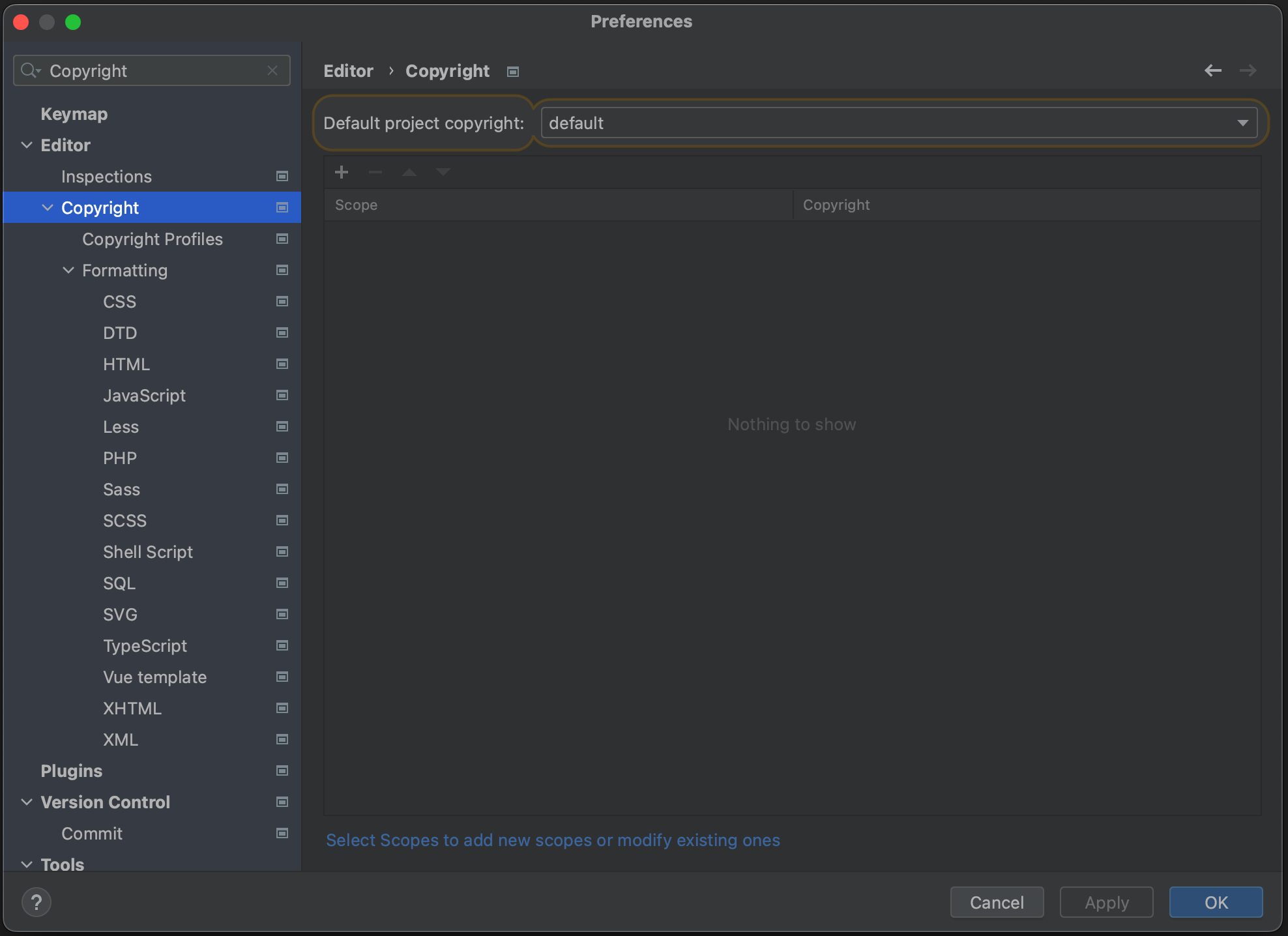Click the project icon on XML row
Viewport: 1288px width, 936px height.
pyautogui.click(x=282, y=739)
